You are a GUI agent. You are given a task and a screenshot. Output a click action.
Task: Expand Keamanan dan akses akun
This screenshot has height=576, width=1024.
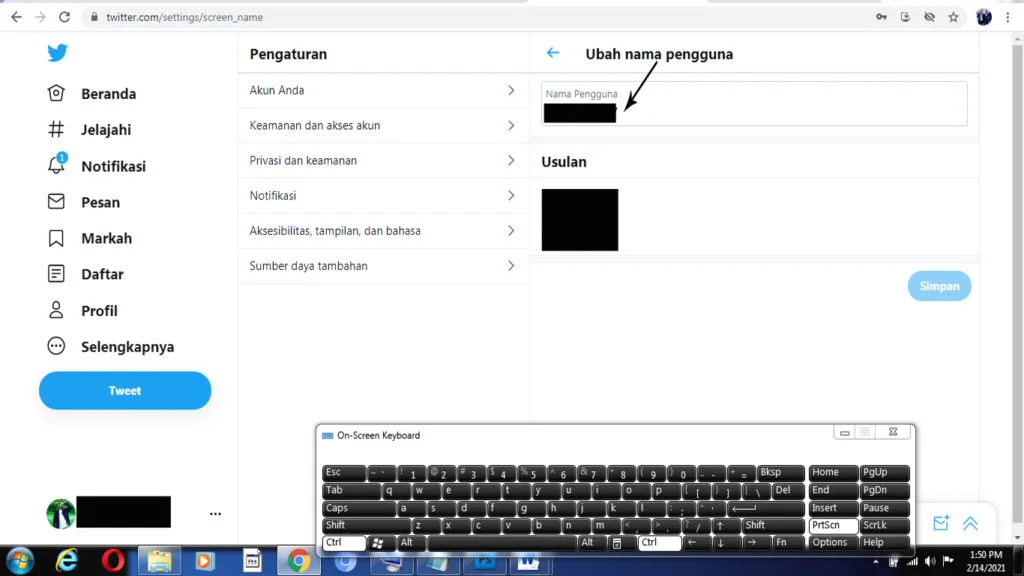tap(383, 125)
